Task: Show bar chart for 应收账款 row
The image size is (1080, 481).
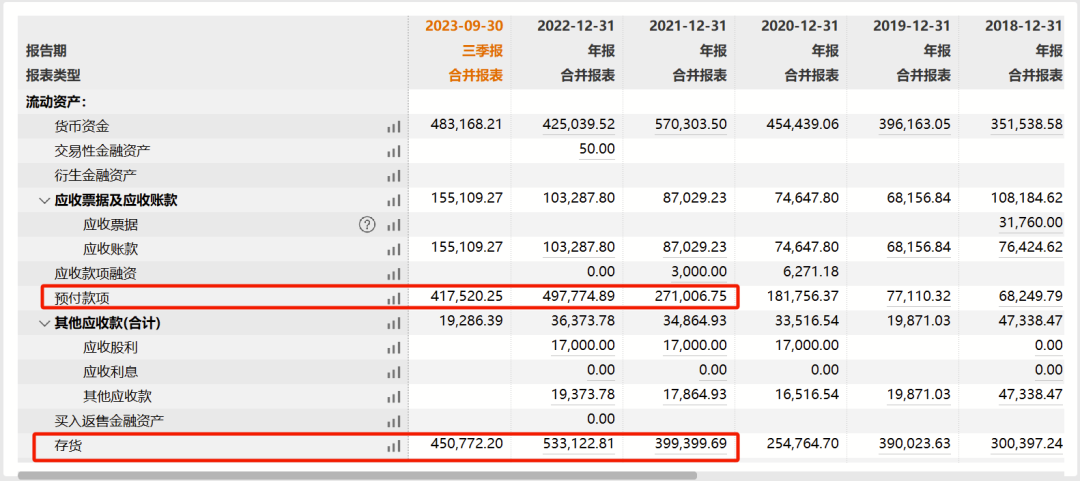Action: pos(394,250)
